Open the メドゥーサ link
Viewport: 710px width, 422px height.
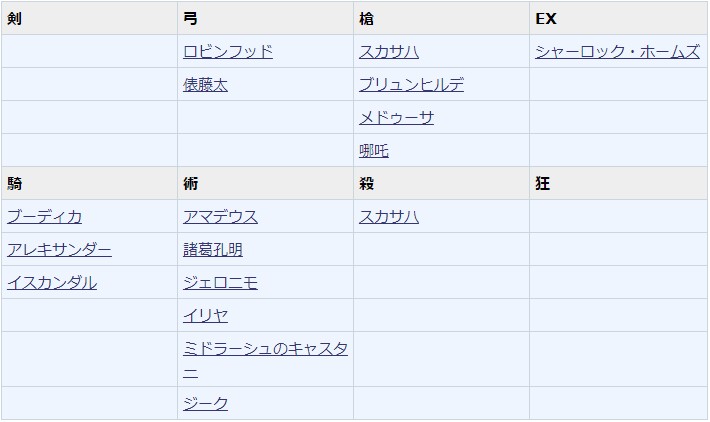(396, 118)
